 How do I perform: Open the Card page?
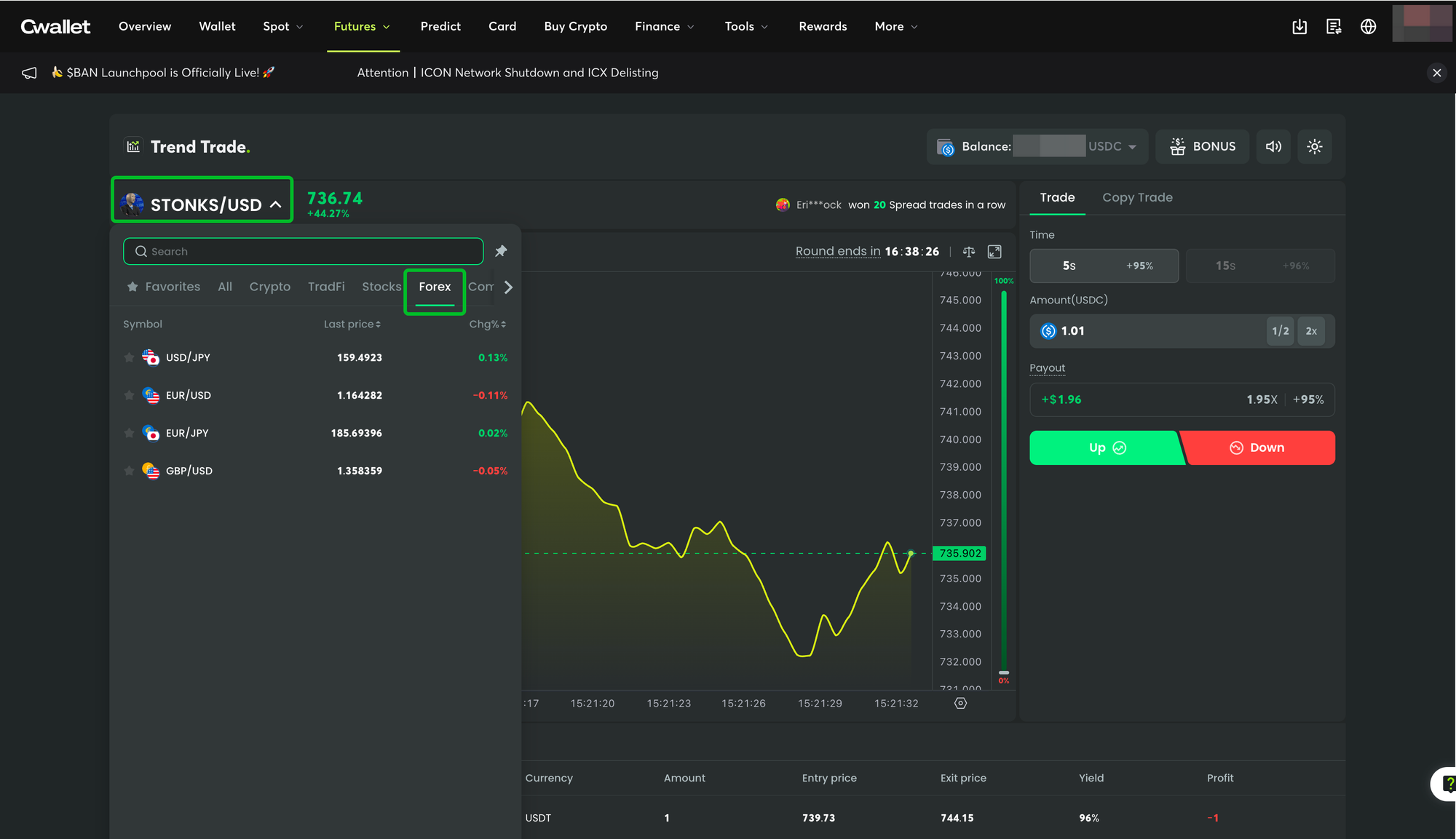502,27
